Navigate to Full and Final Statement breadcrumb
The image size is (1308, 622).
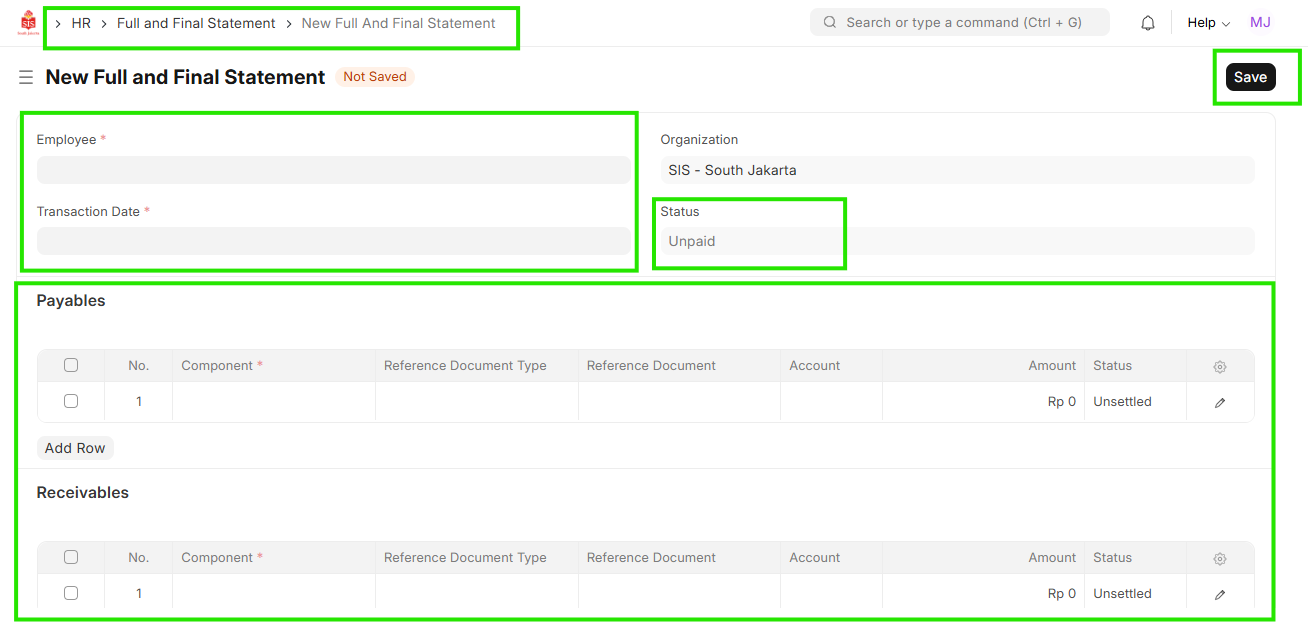(x=196, y=23)
